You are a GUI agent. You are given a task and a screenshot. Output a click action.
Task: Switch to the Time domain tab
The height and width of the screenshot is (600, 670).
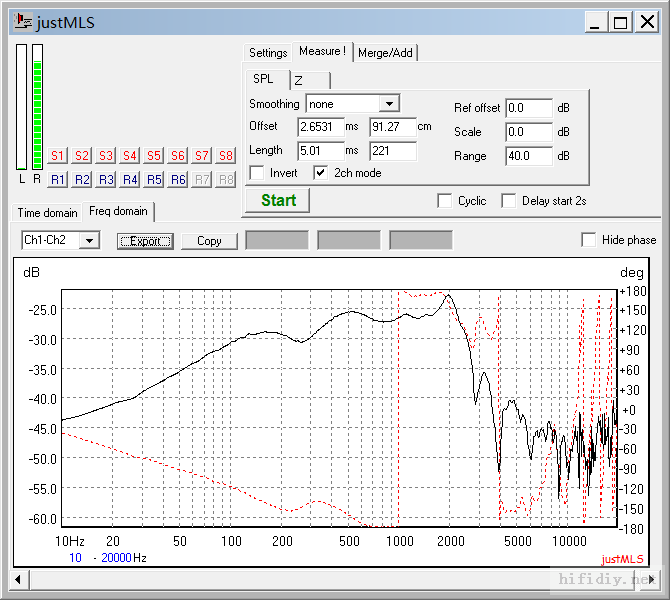(x=47, y=212)
